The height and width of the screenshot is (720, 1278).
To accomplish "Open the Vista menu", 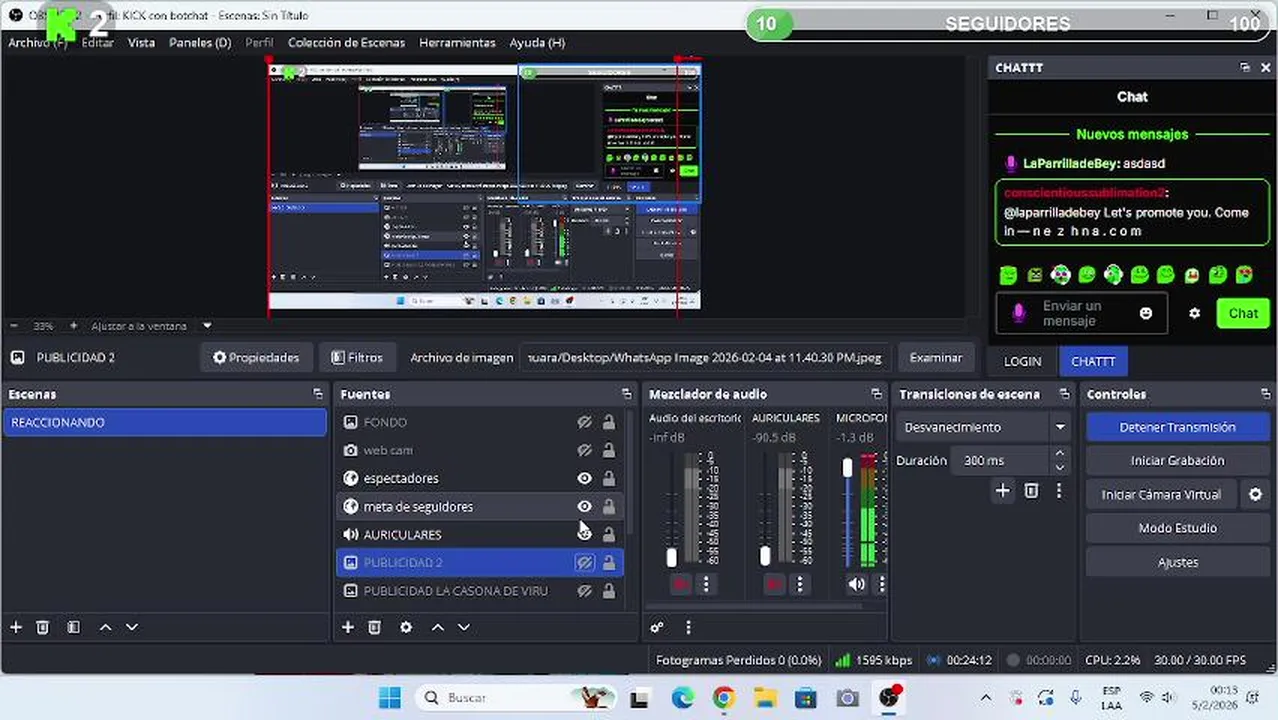I will click(141, 43).
